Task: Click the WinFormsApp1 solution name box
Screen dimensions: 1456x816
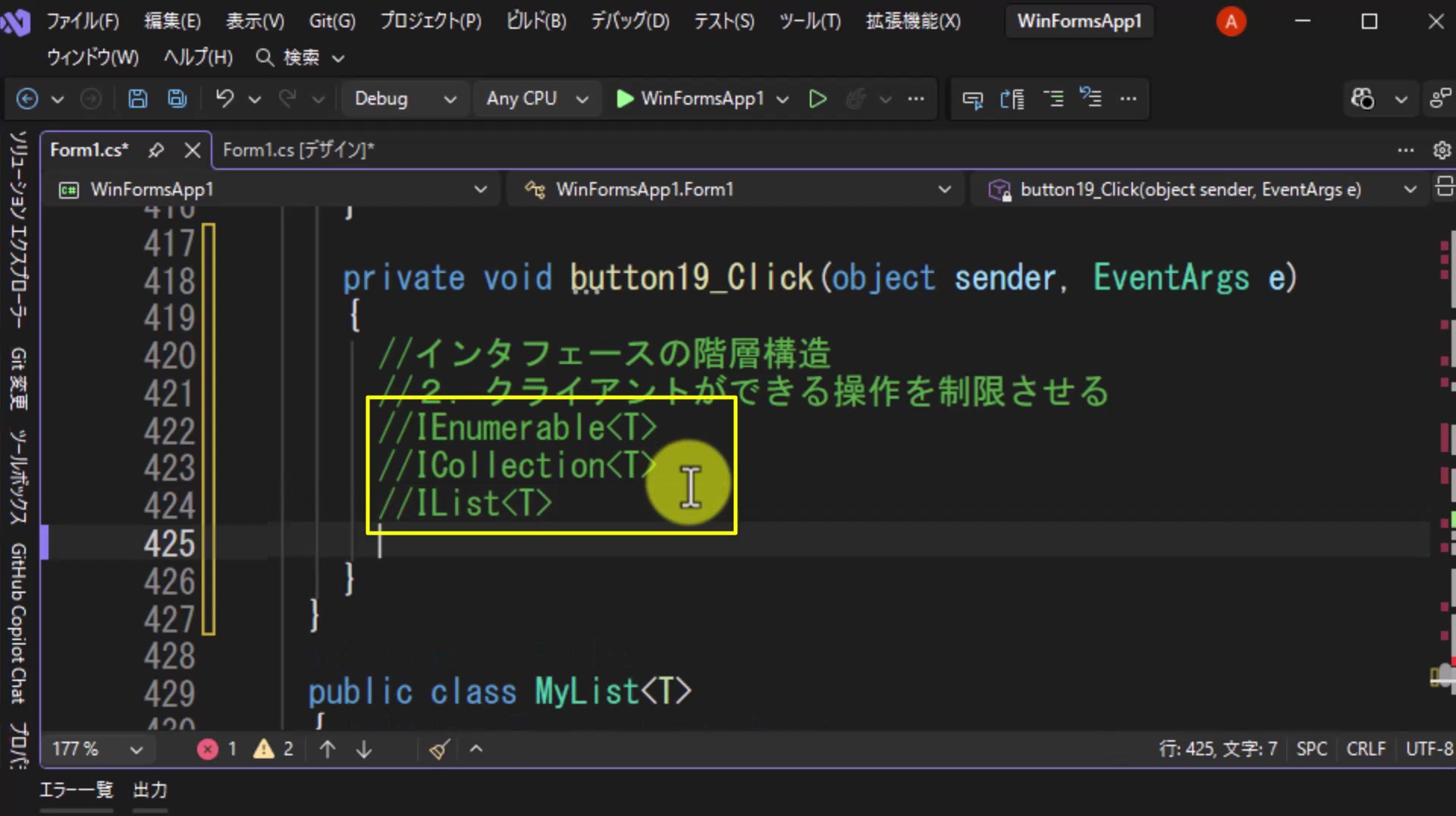Action: (x=1079, y=20)
